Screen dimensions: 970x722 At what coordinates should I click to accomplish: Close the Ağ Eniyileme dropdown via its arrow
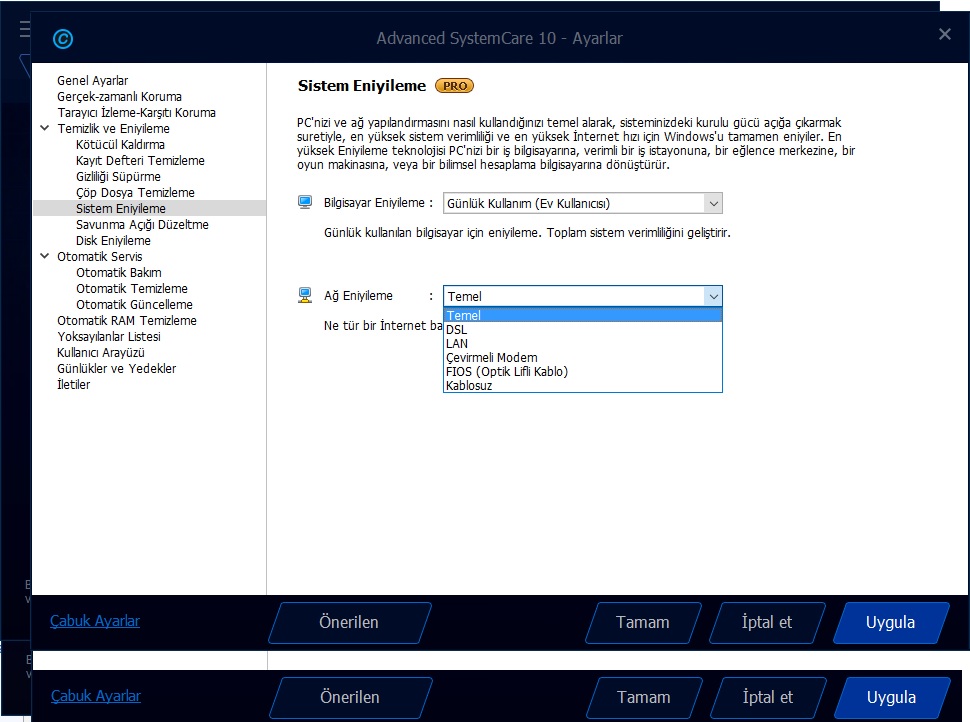point(713,296)
